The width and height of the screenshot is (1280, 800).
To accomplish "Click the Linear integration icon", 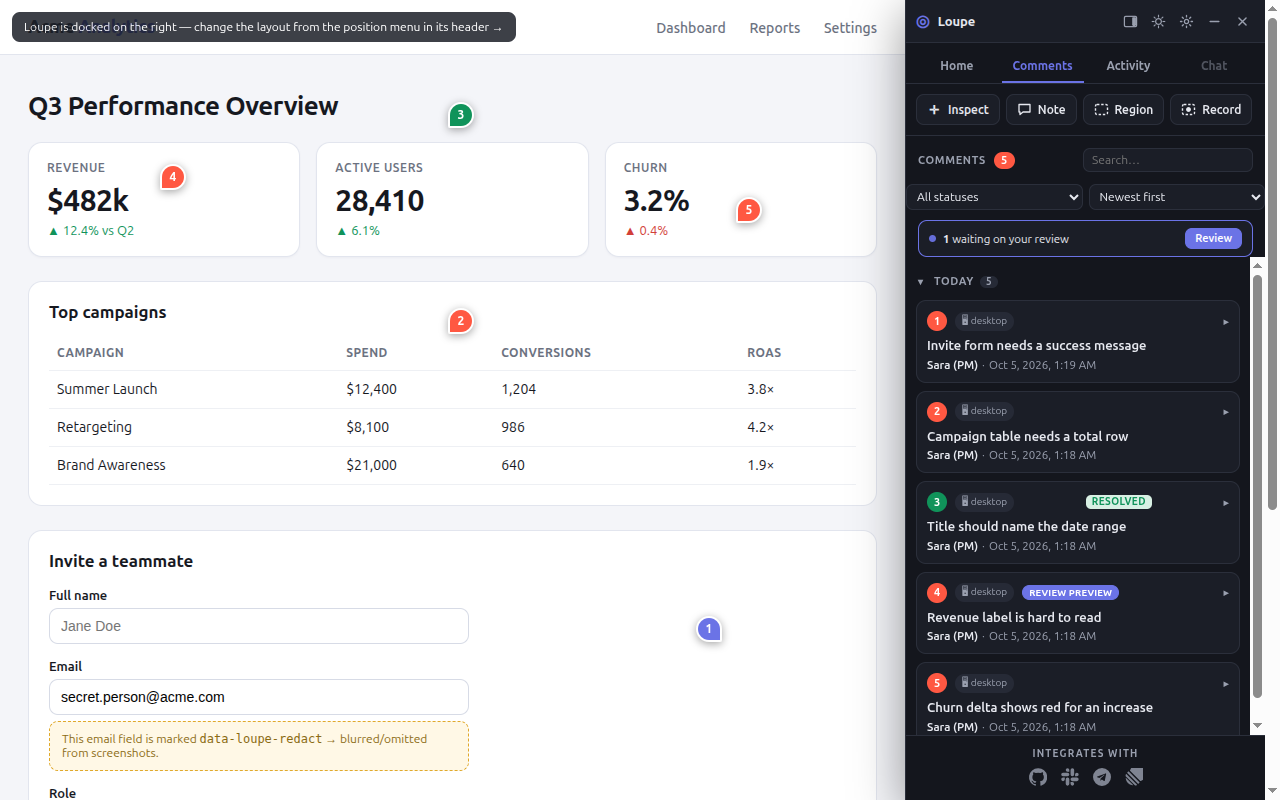I will pos(1134,777).
